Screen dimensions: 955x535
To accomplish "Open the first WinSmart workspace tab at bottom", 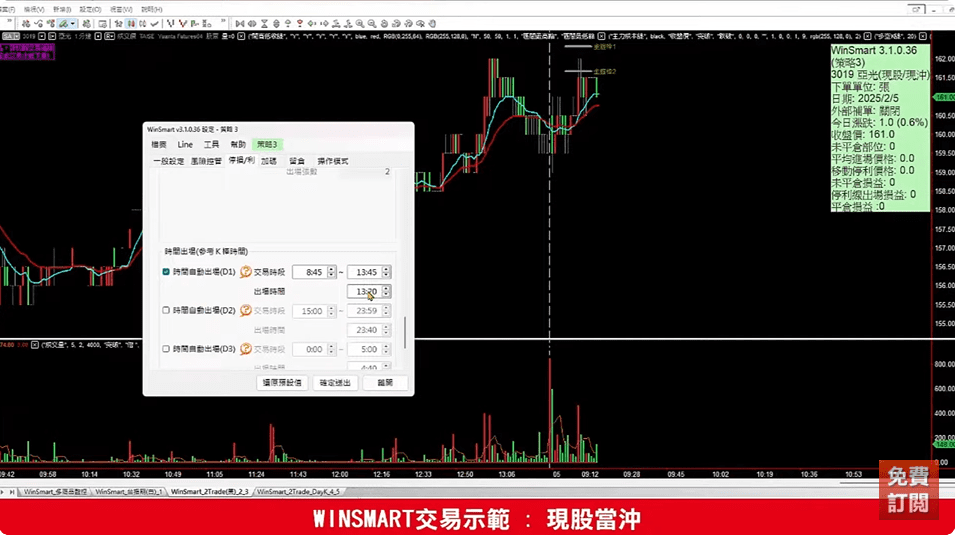I will [x=55, y=491].
